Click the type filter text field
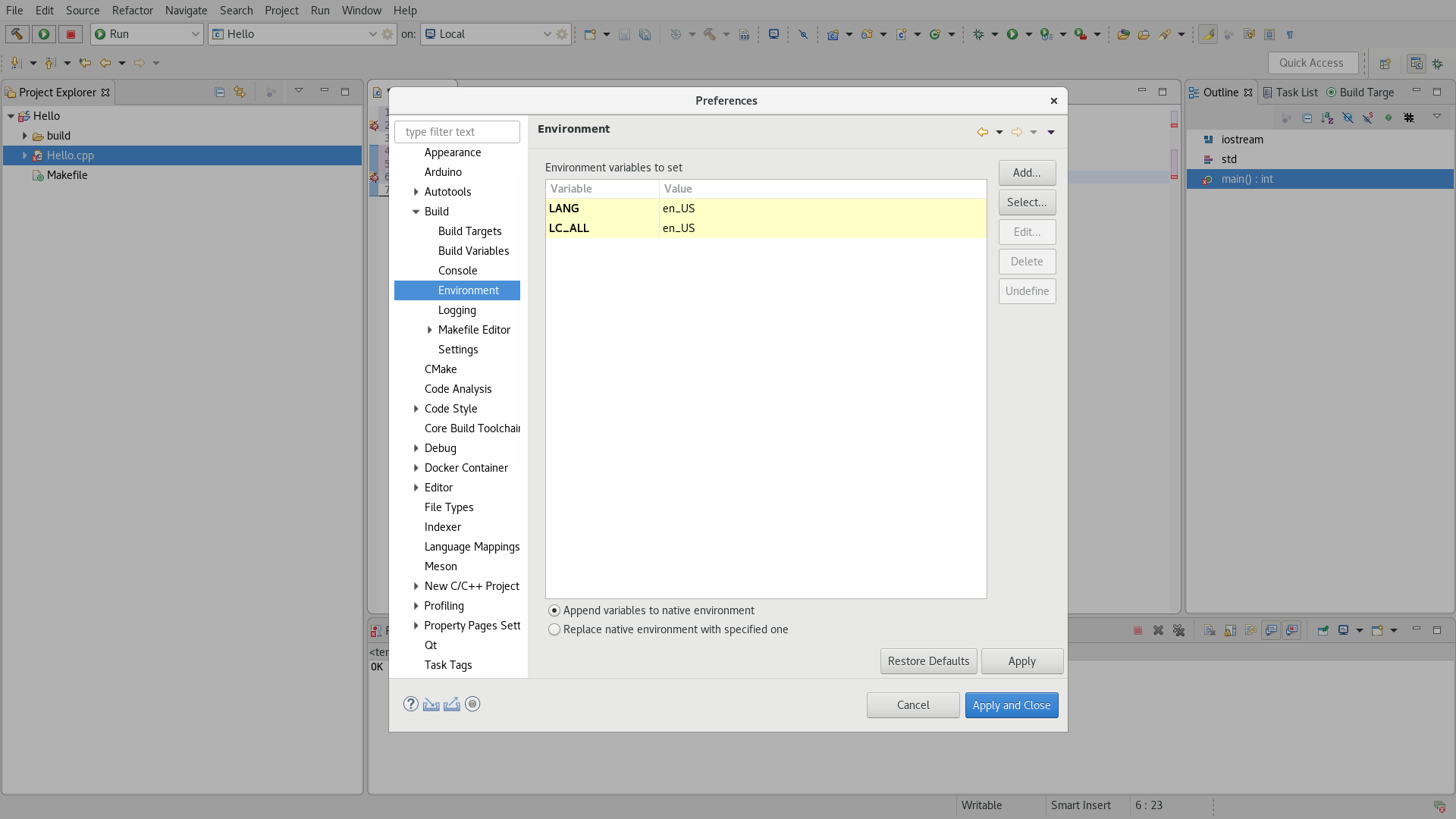 click(457, 132)
